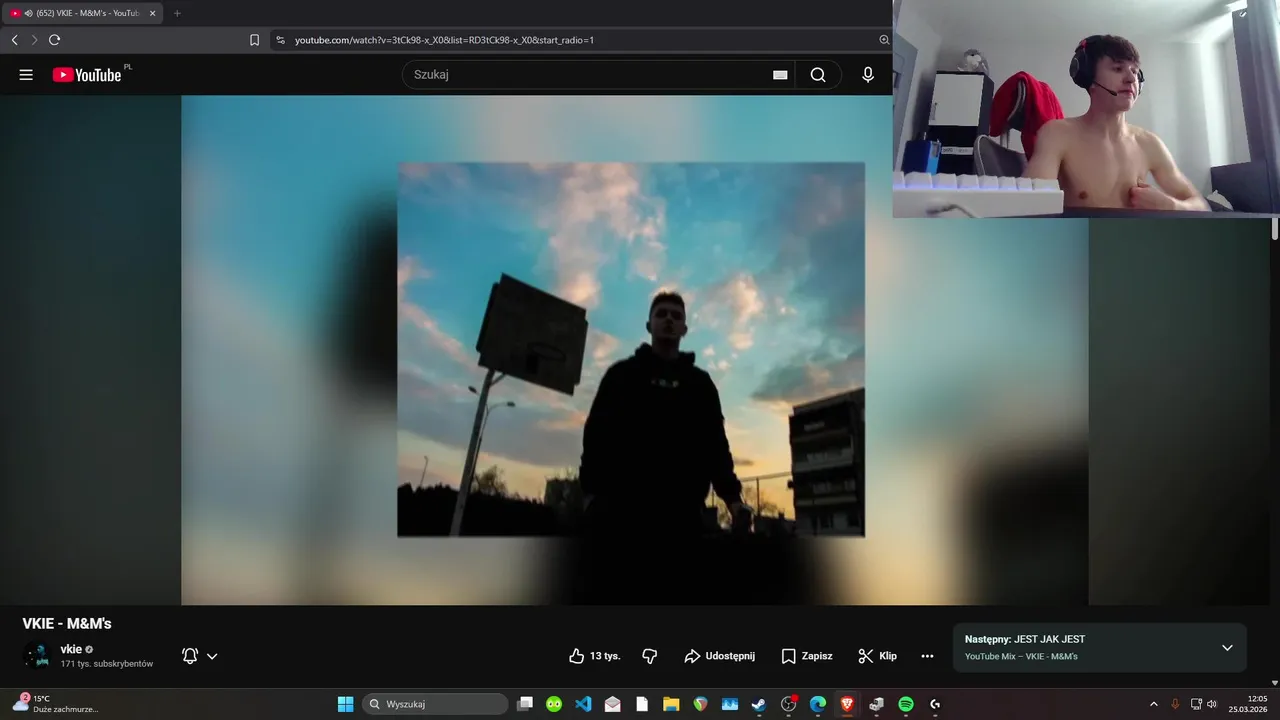The width and height of the screenshot is (1280, 720).
Task: Click the youtube.com URL in the address bar
Action: point(444,40)
